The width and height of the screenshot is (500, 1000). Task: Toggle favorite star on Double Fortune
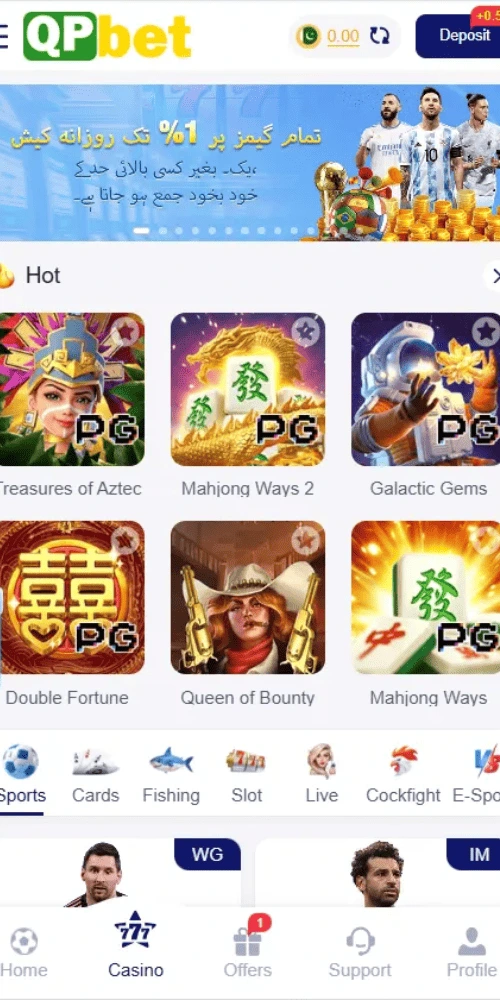tap(125, 541)
